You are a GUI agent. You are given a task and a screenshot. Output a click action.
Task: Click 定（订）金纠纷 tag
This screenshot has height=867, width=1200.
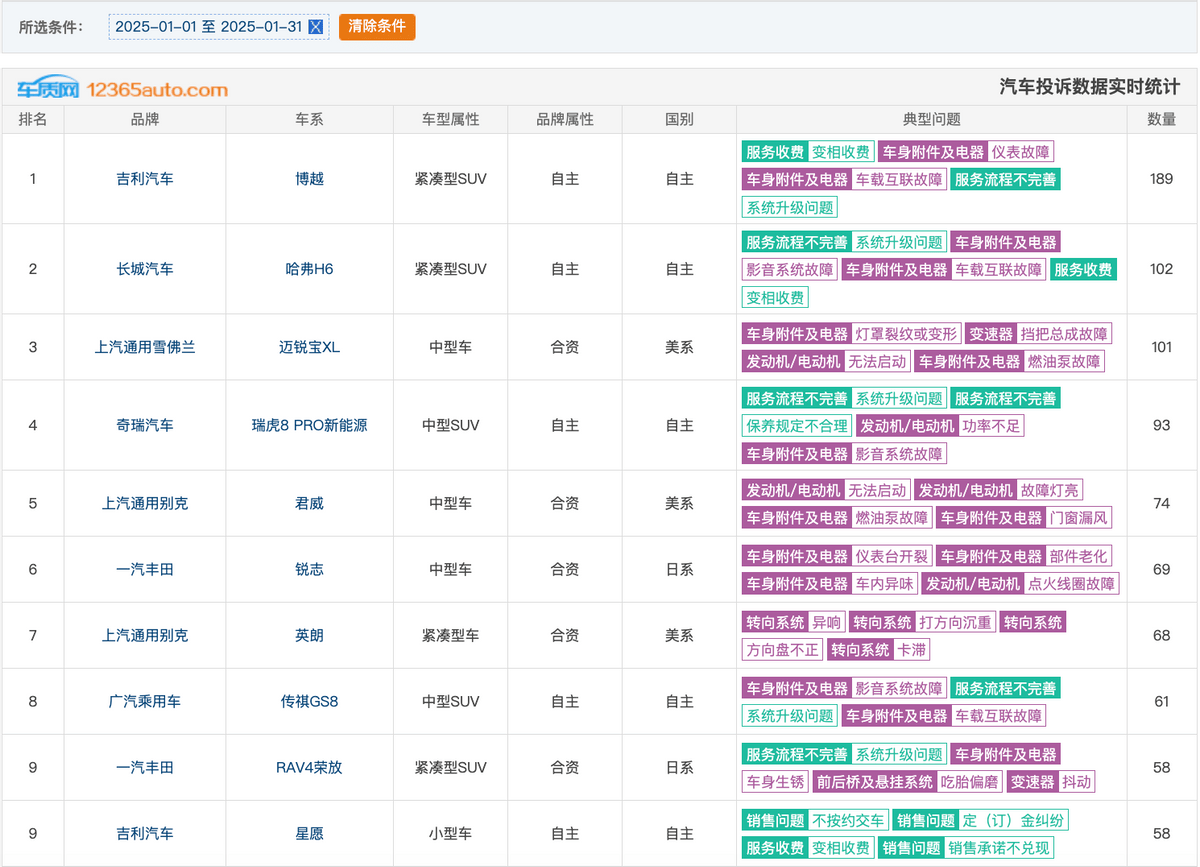[1014, 820]
